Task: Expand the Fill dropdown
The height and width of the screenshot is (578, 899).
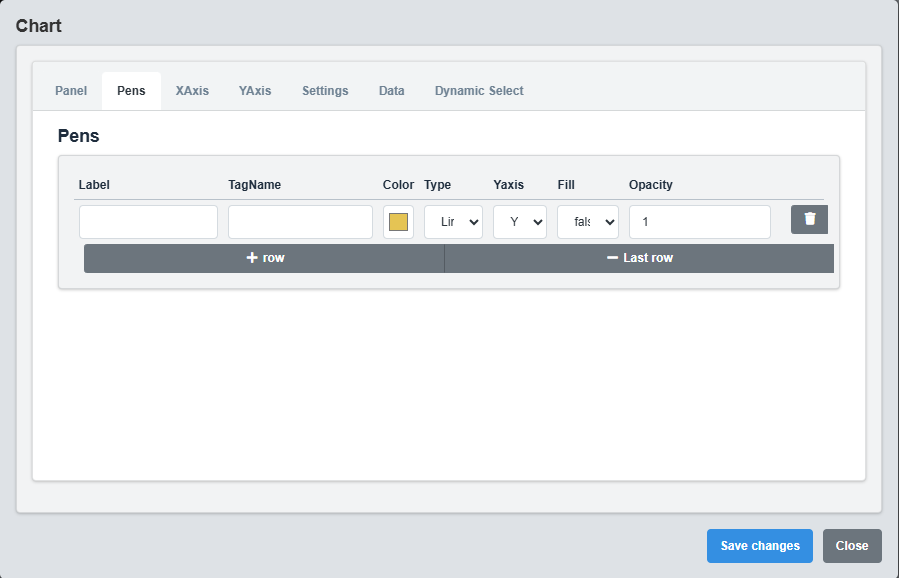Action: 588,222
